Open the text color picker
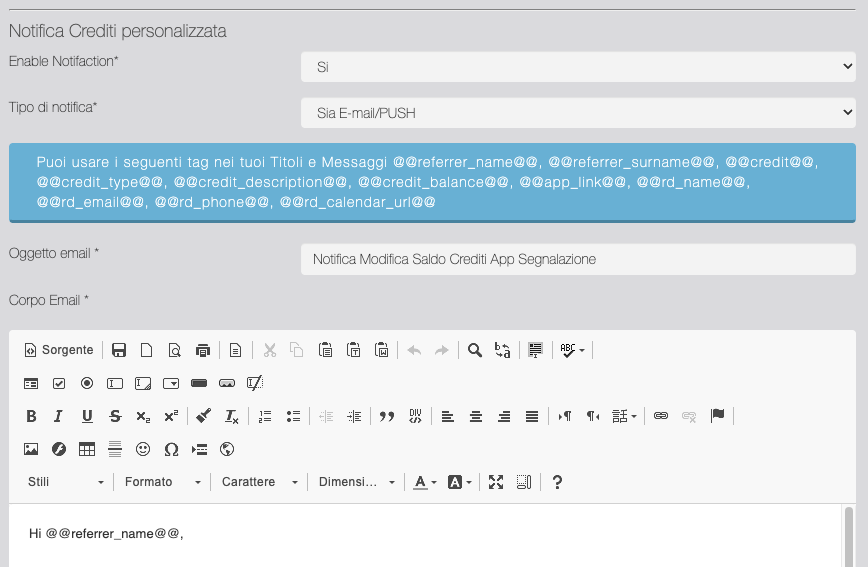Screen dimensions: 868x567 (425, 482)
